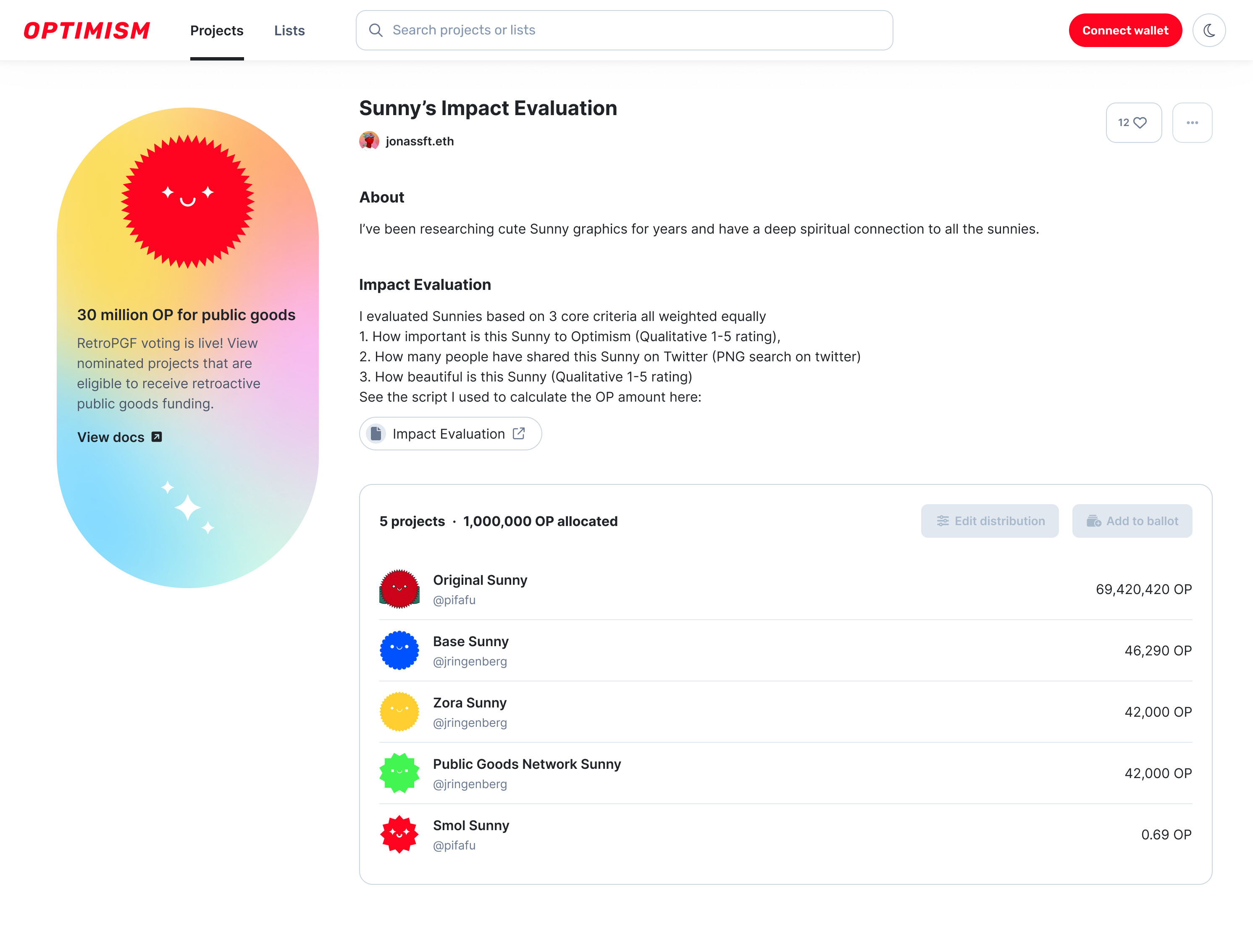Click the search magnifier icon
Screen dimensions: 1253x952
[x=376, y=30]
